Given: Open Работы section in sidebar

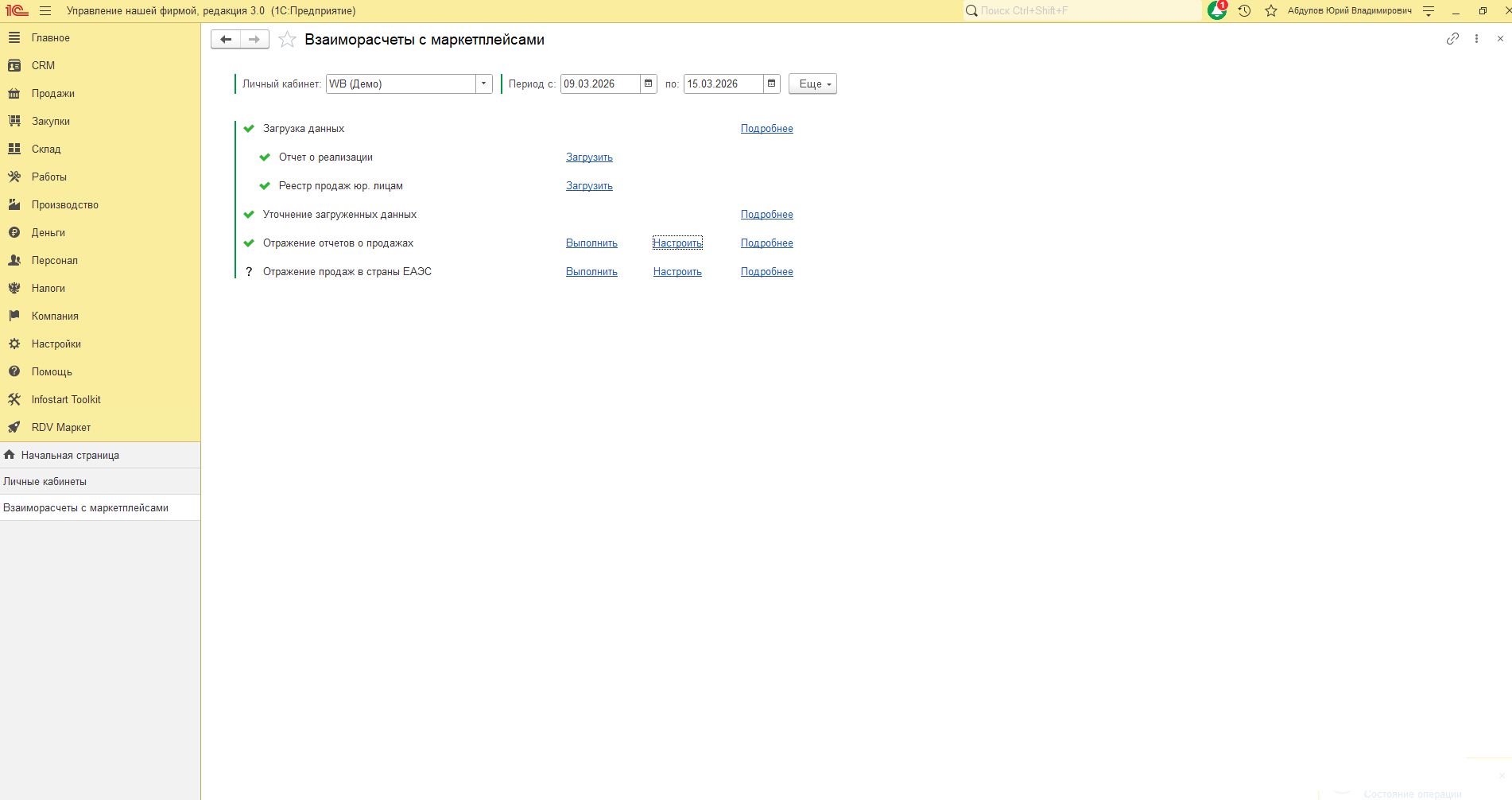Looking at the screenshot, I should point(100,177).
